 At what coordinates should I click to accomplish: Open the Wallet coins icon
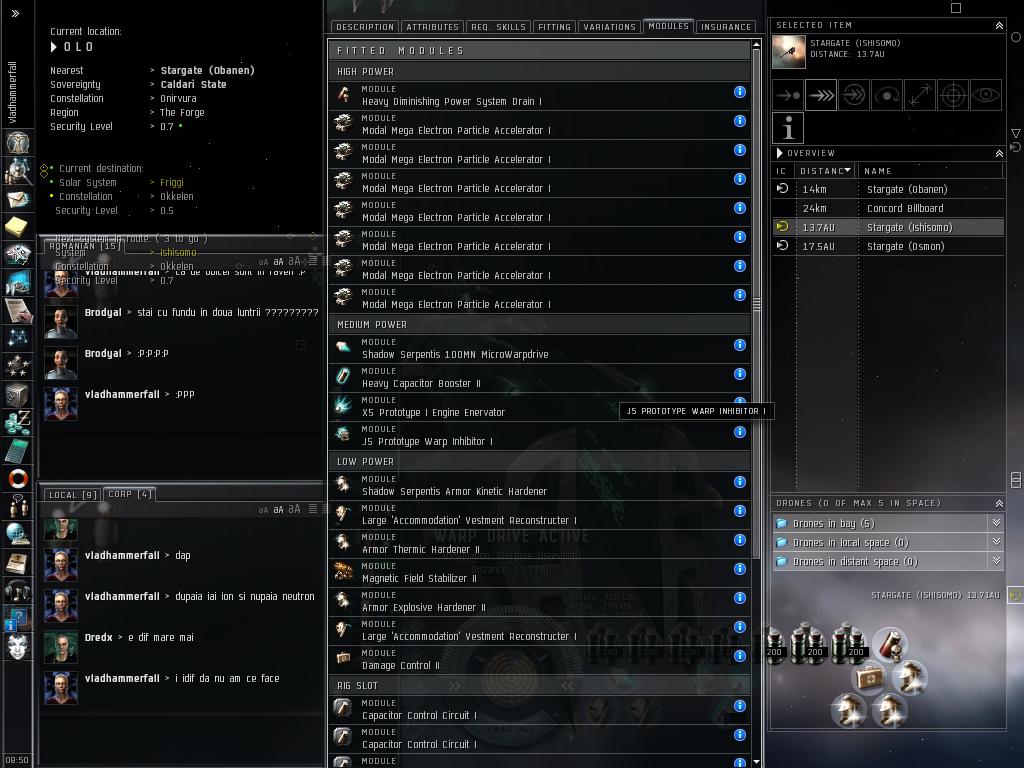(x=18, y=423)
